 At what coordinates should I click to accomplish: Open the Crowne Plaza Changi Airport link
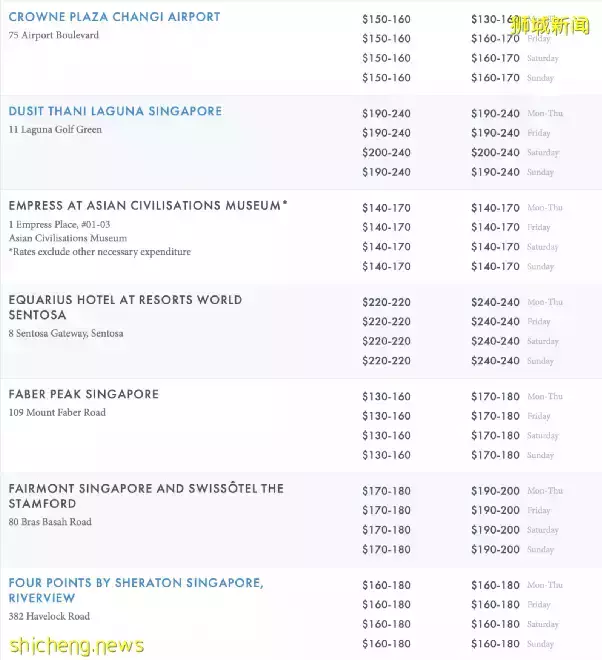(114, 17)
